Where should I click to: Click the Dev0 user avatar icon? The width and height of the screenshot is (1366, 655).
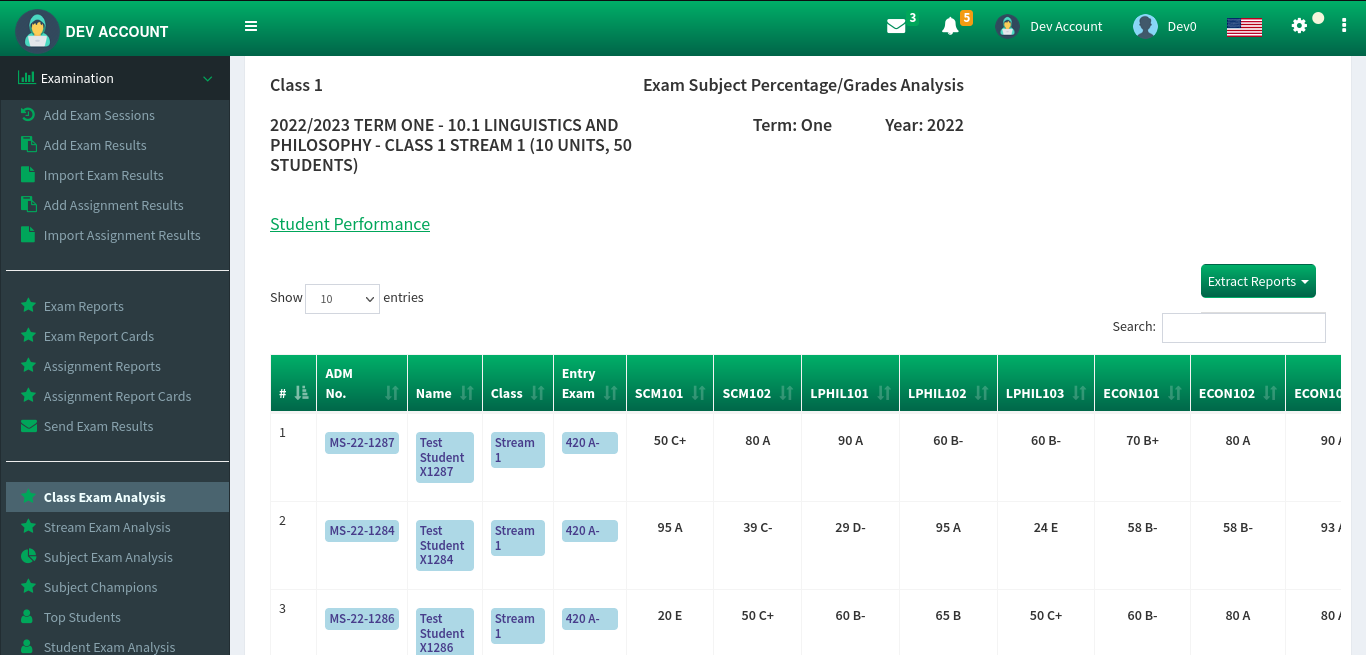point(1145,27)
